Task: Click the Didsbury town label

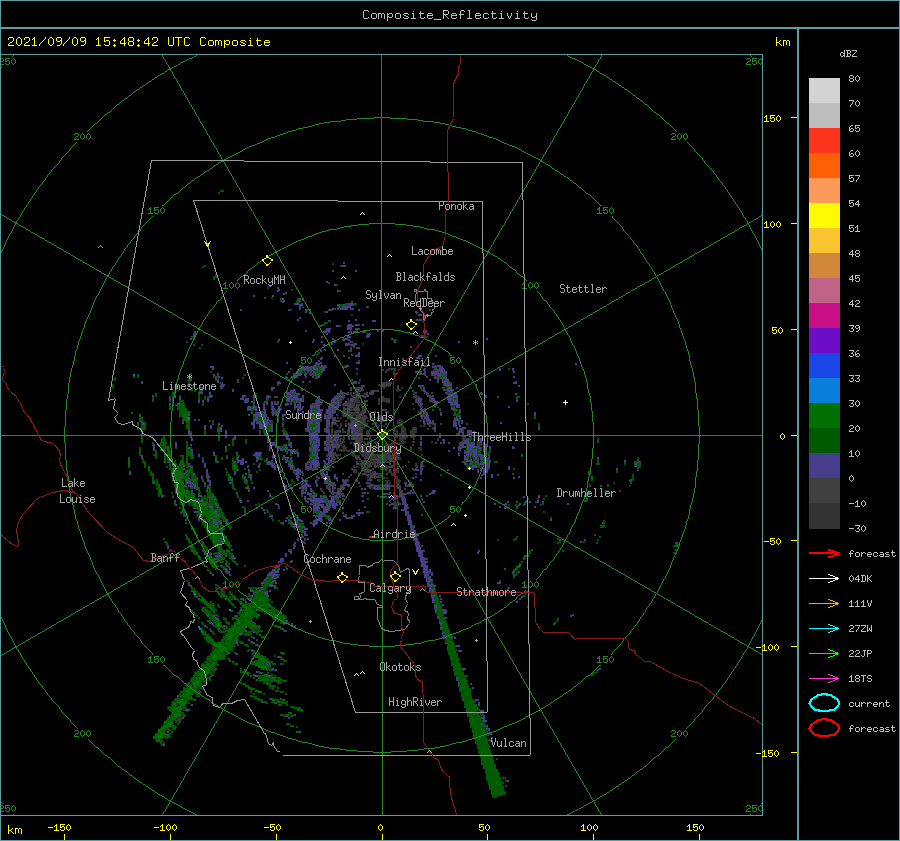Action: pos(377,448)
